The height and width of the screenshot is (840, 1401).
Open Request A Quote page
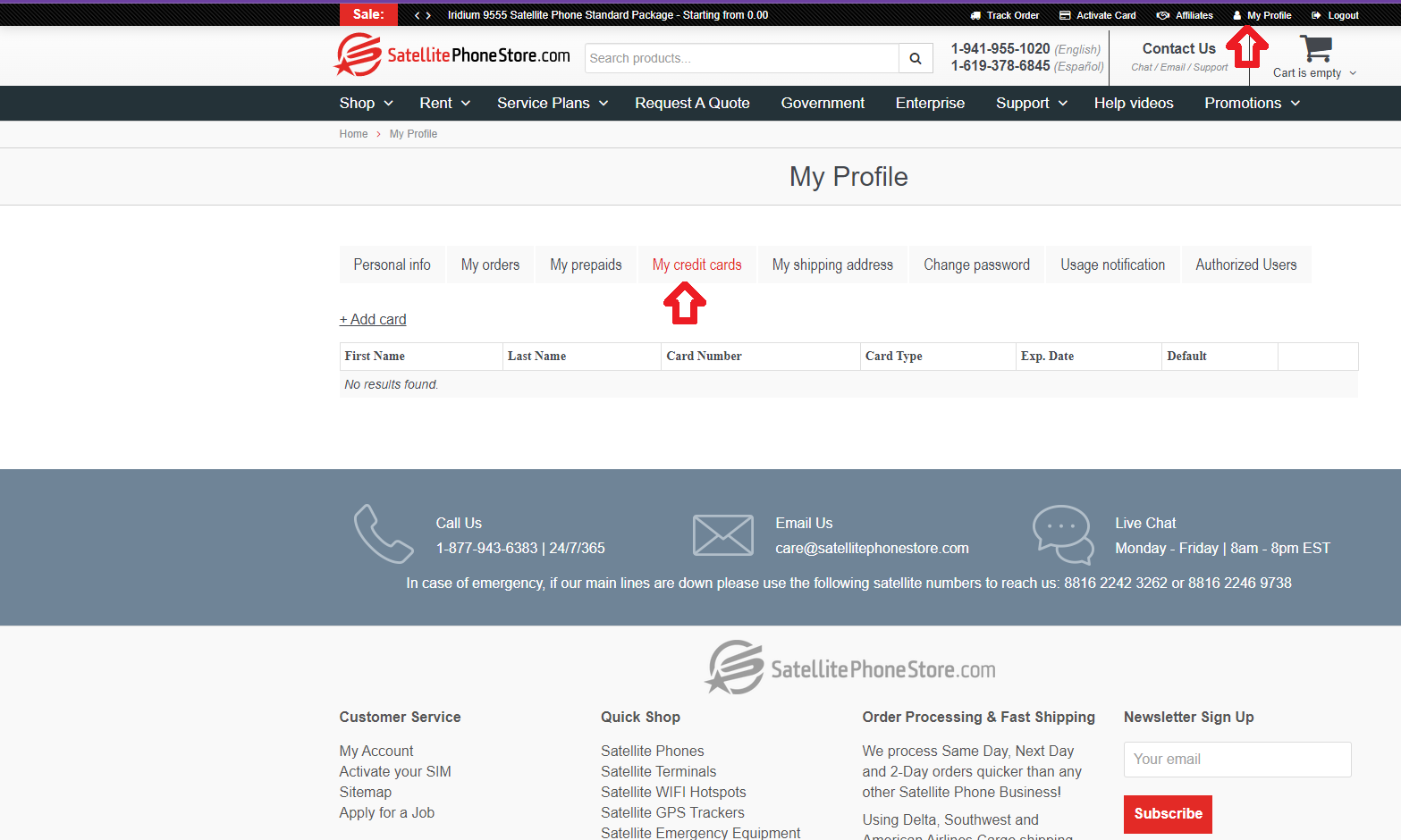692,104
